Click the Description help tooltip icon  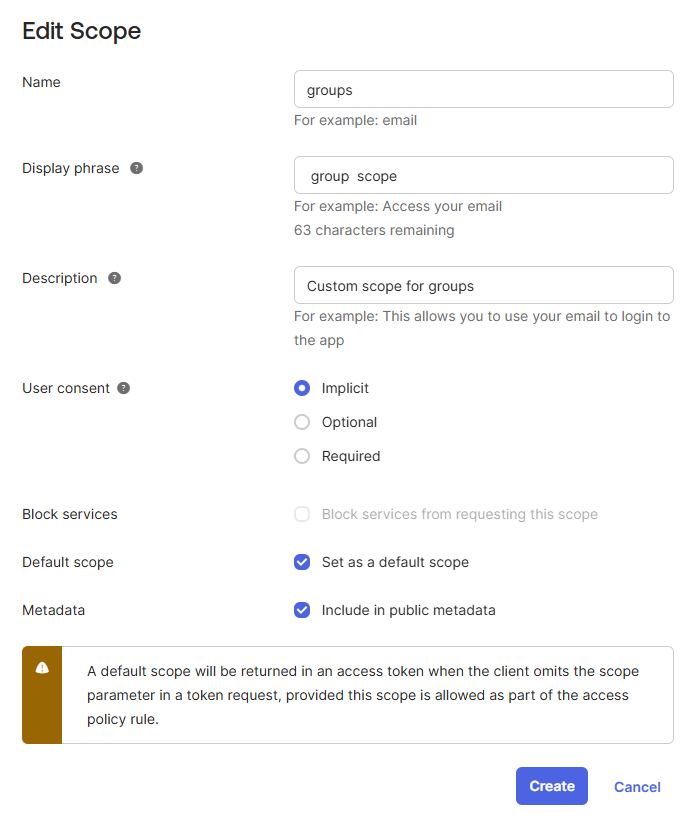[115, 278]
